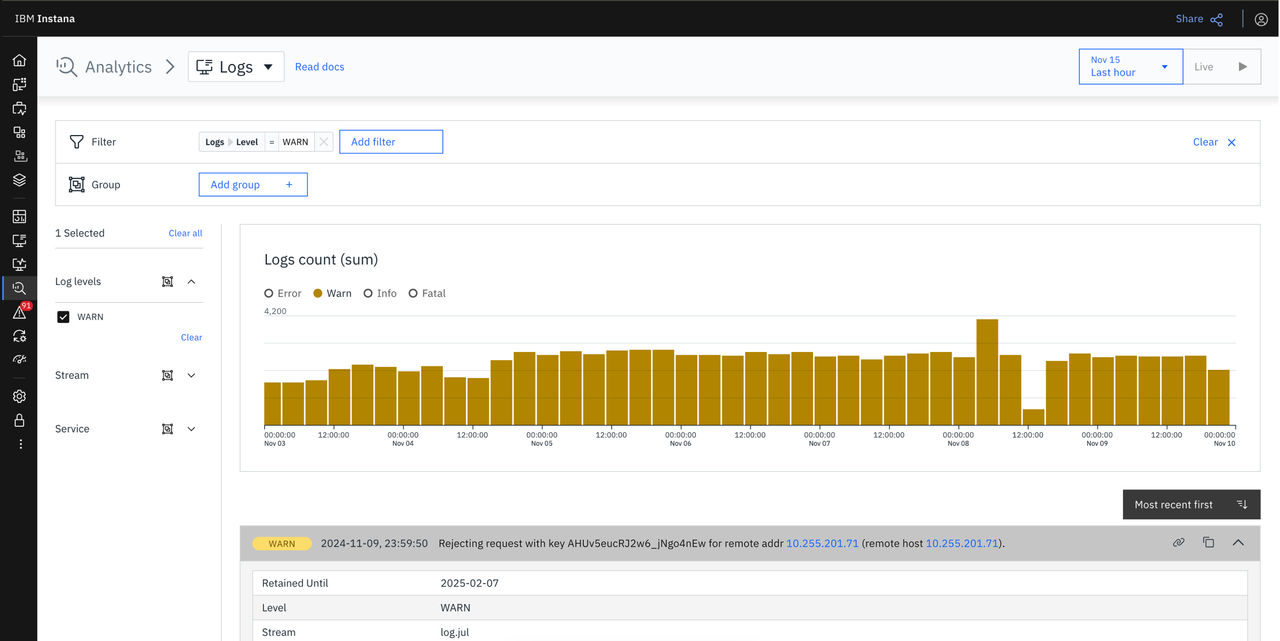Open the monitor-with-chart icon in sidebar
Image resolution: width=1280 pixels, height=641 pixels.
coord(19,264)
